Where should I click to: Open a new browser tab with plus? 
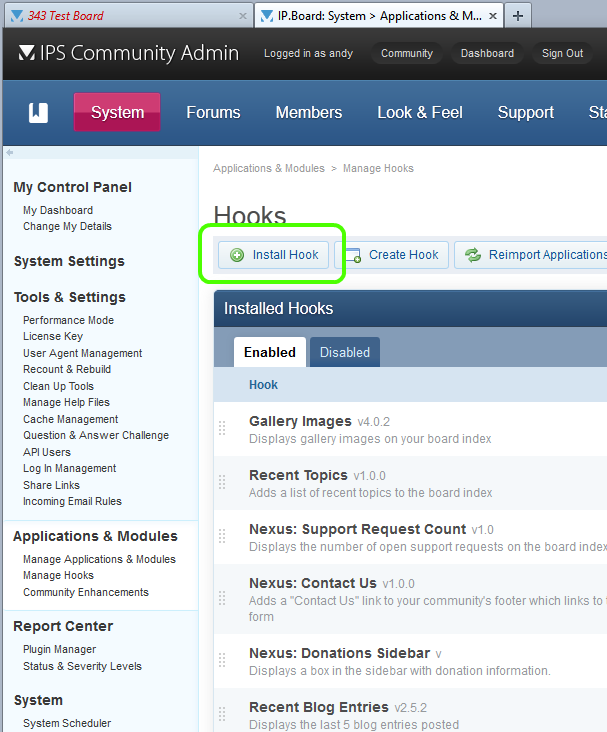pyautogui.click(x=518, y=16)
